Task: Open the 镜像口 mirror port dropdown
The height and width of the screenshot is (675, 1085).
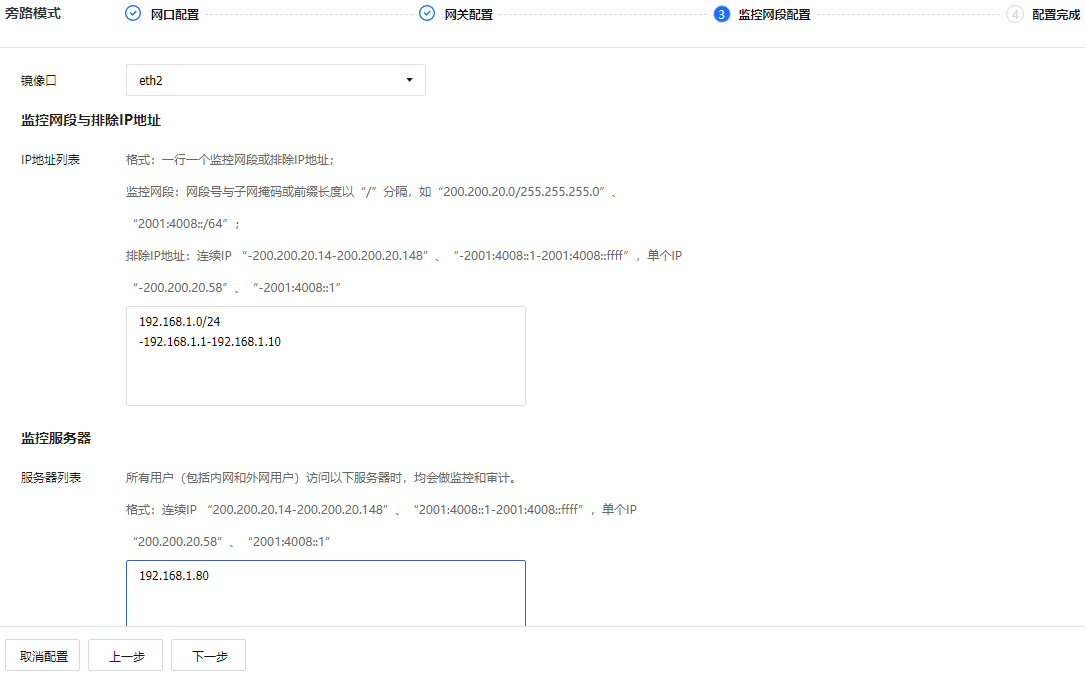Action: click(x=275, y=79)
